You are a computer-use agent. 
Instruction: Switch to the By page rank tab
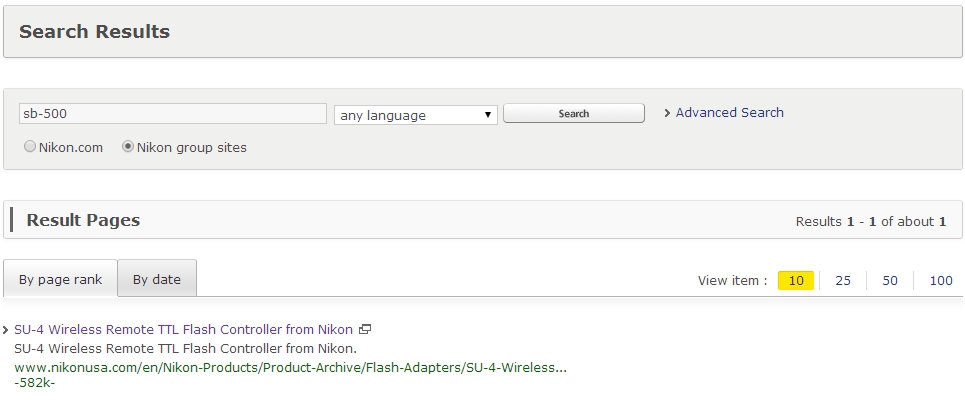(60, 279)
